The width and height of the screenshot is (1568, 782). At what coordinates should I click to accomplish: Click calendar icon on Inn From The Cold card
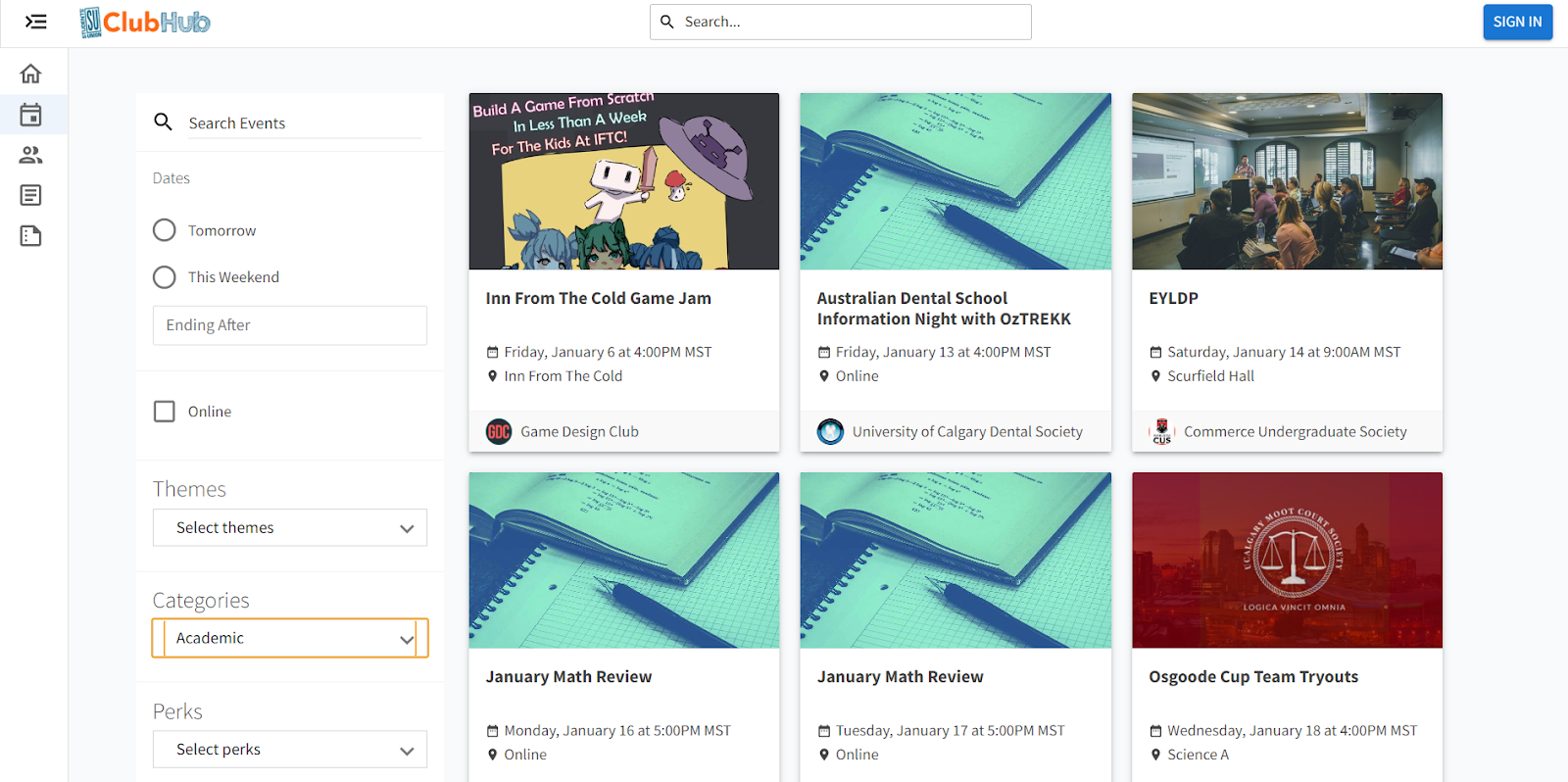(x=493, y=352)
